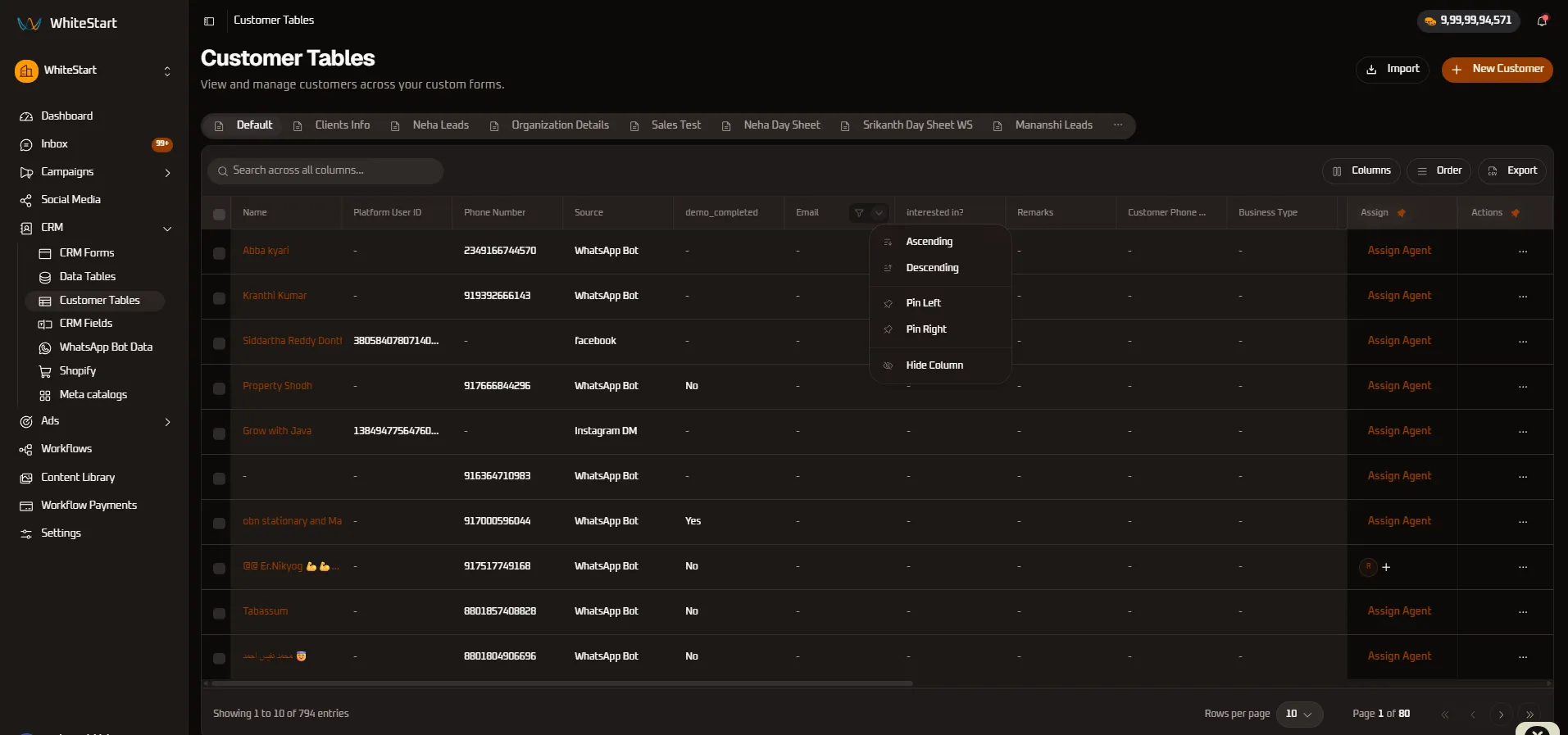Select the Grow with Java row checkbox
Viewport: 1568px width, 735px height.
219,433
